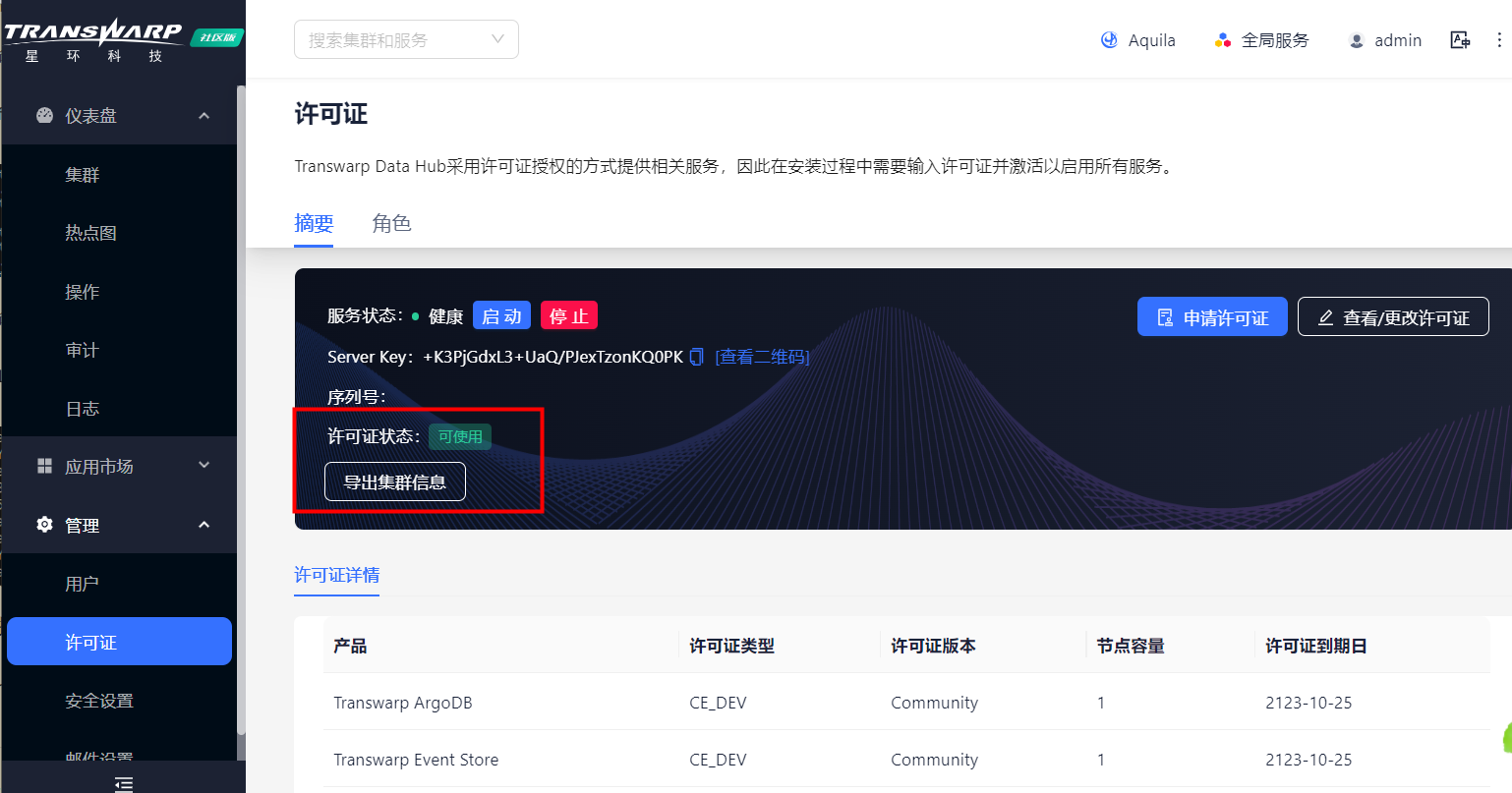Image resolution: width=1512 pixels, height=793 pixels.
Task: Click the ArgoDB expiry date 2123-10-25
Action: pyautogui.click(x=1308, y=703)
